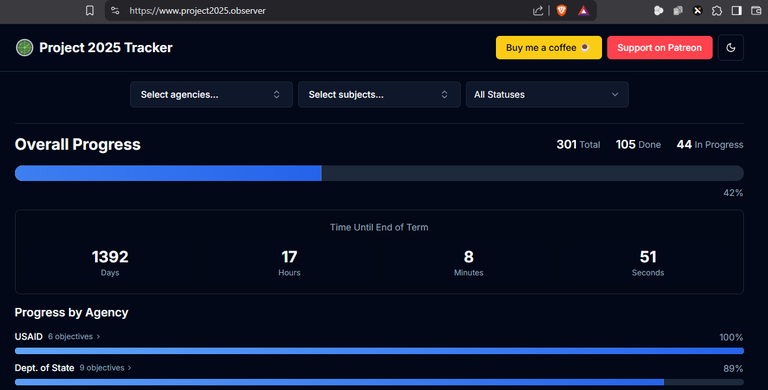Viewport: 768px width, 390px height.
Task: Open the Brave Wallet icon
Action: pos(756,10)
